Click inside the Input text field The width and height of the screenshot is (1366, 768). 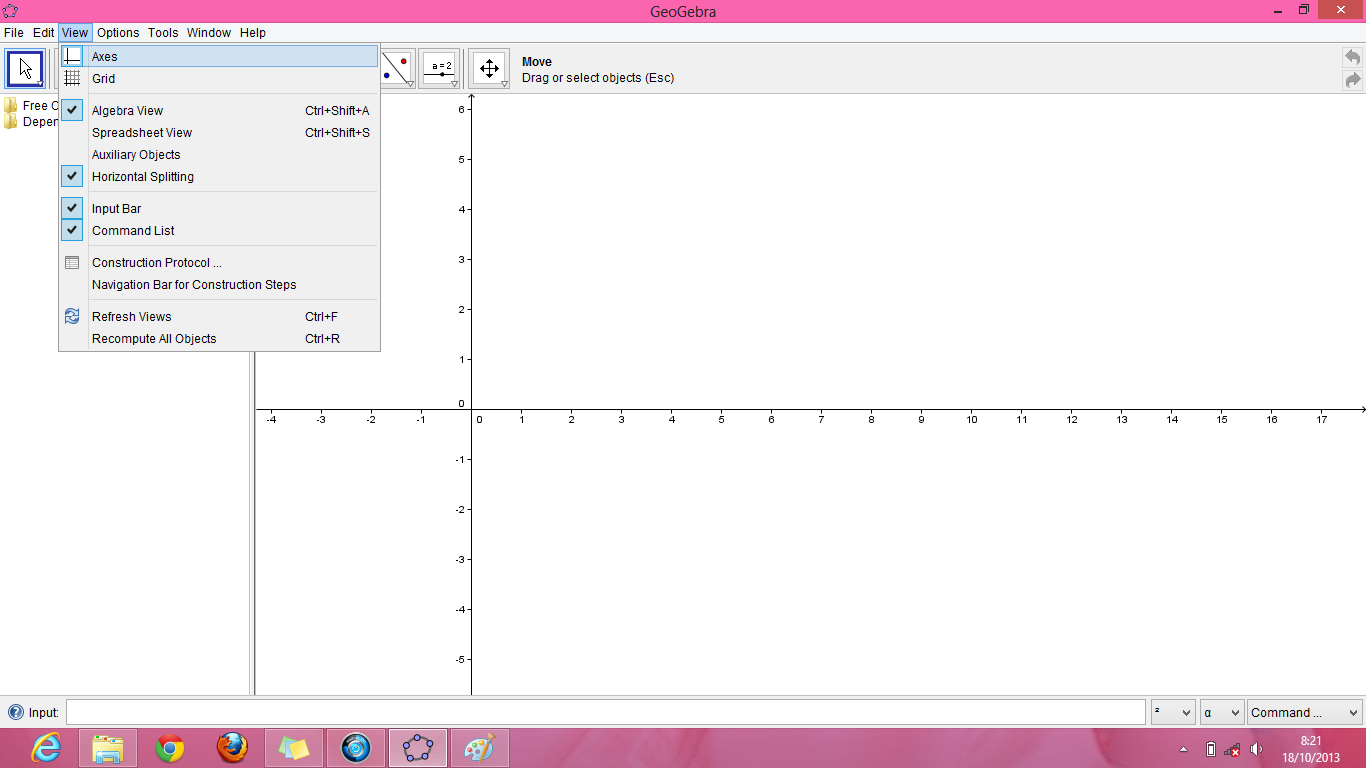(x=606, y=712)
